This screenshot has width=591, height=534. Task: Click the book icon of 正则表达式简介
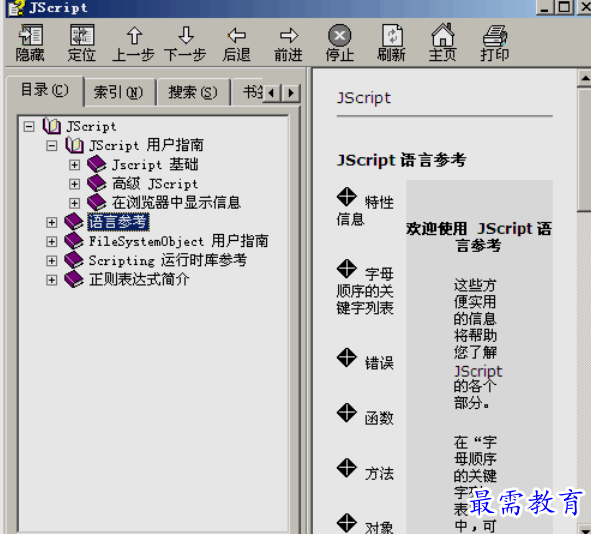tap(74, 279)
